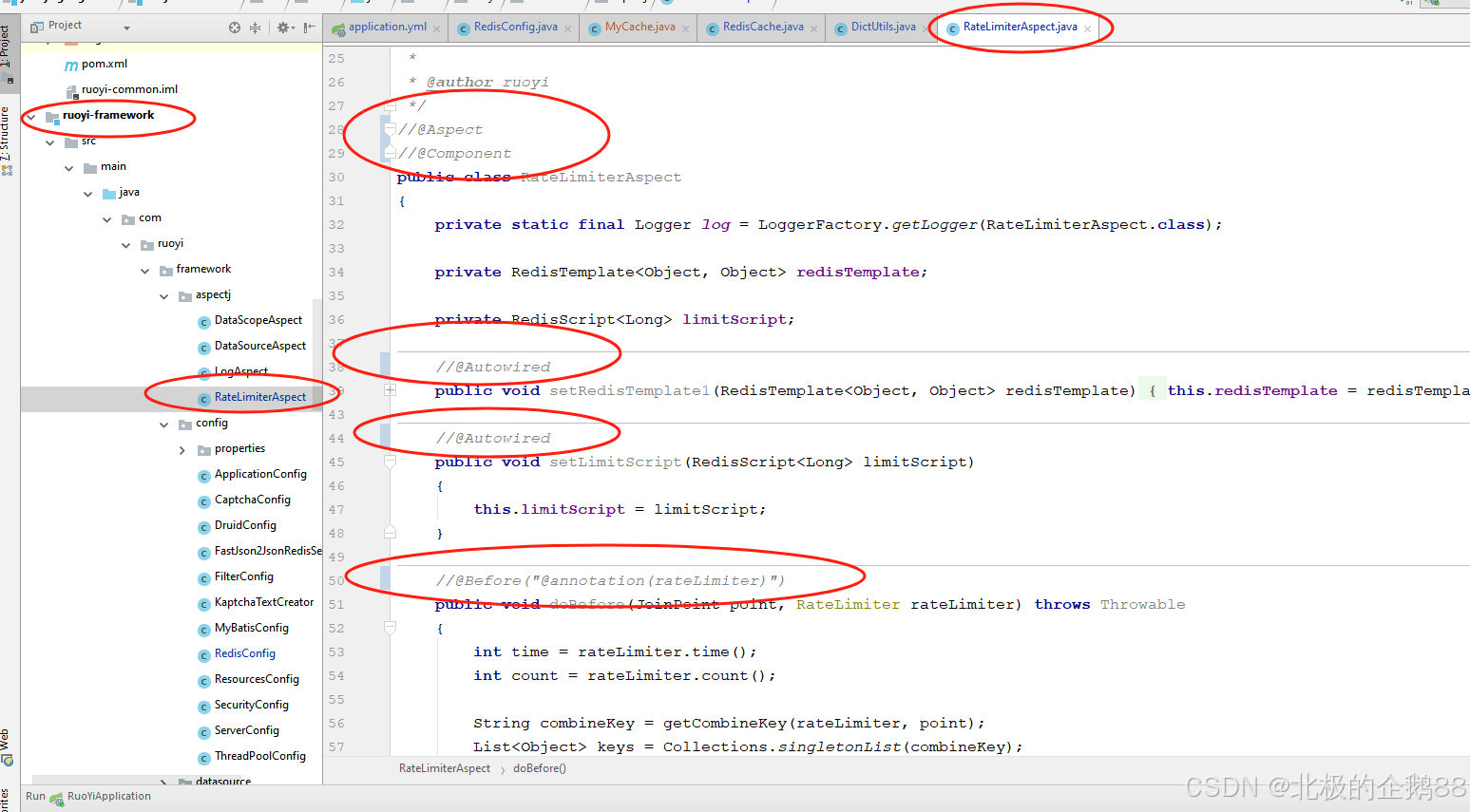The image size is (1470, 812).
Task: Open RedisConfig class in tree
Action: tap(245, 653)
